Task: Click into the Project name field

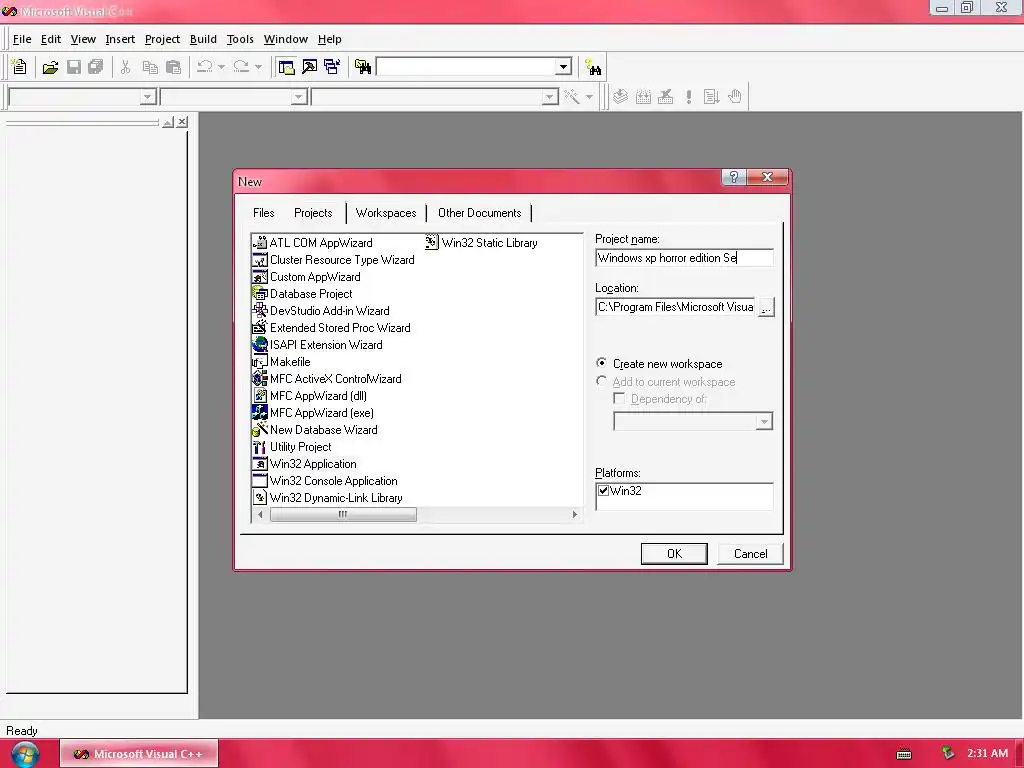Action: pyautogui.click(x=684, y=258)
